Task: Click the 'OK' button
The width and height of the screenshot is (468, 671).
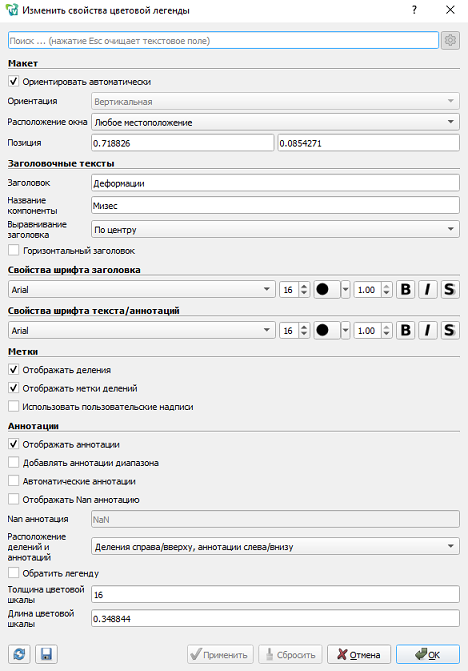Action: (428, 654)
